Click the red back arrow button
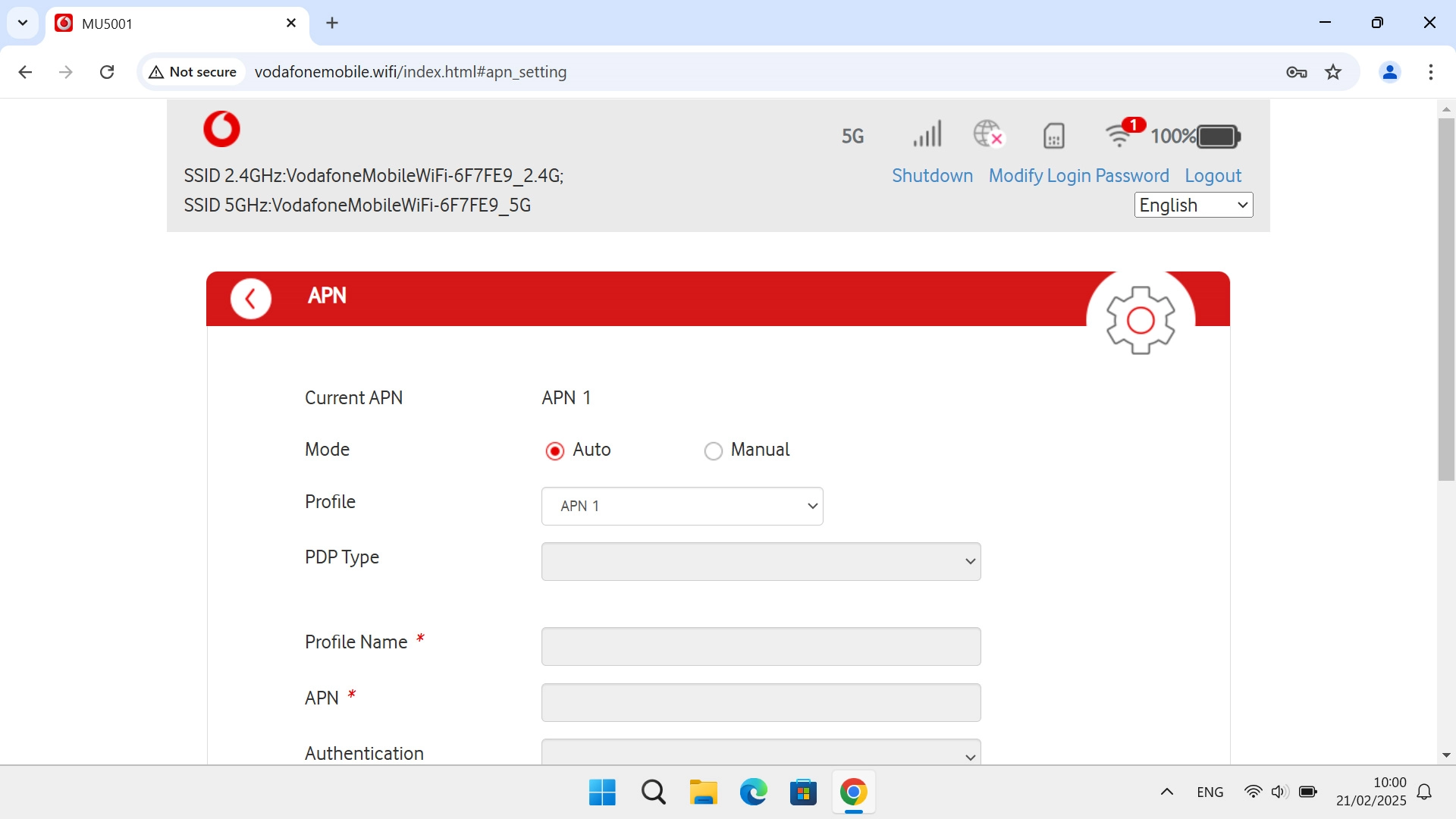Viewport: 1456px width, 819px height. point(251,299)
